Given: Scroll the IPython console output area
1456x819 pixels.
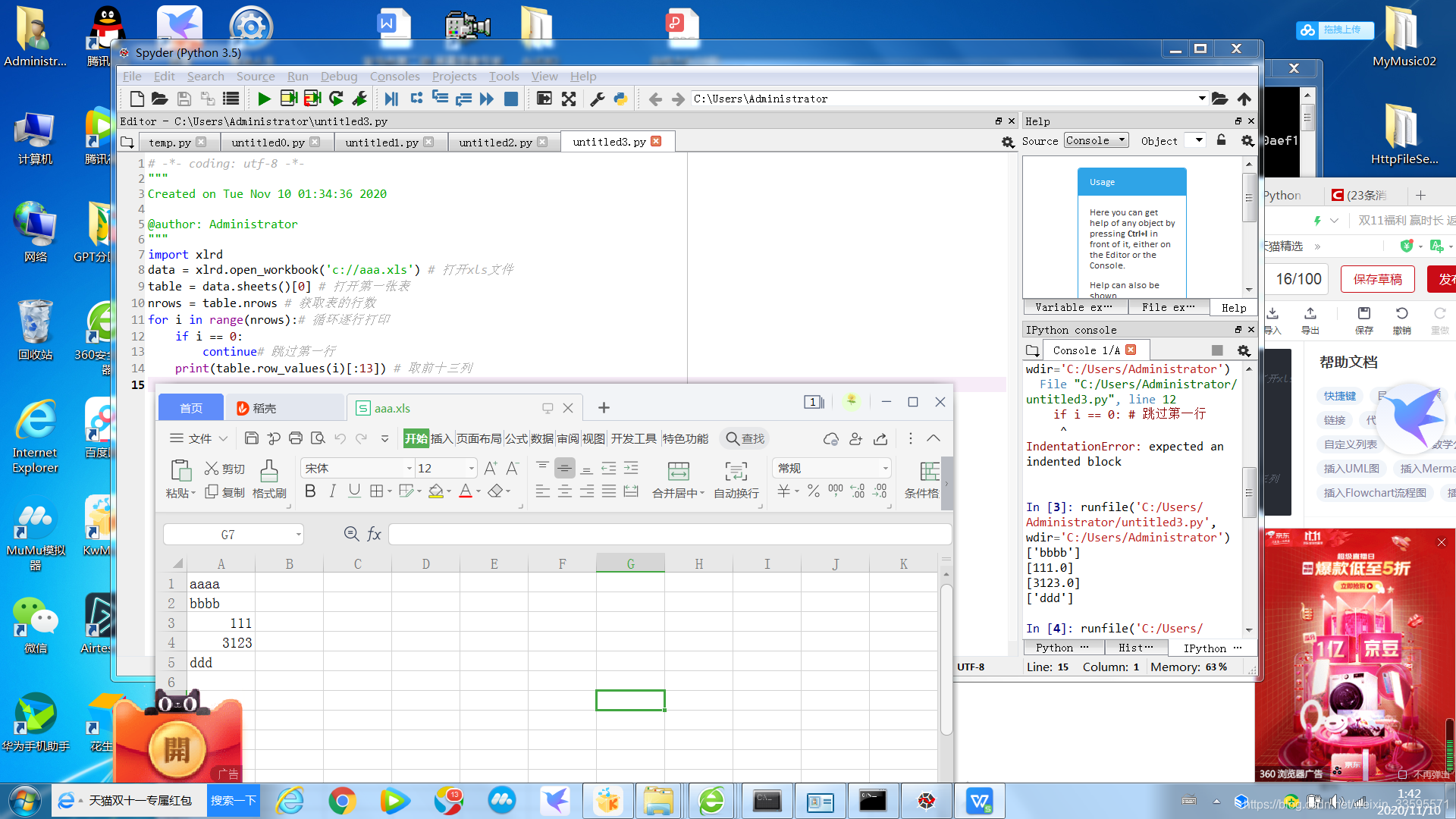Looking at the screenshot, I should click(1252, 490).
